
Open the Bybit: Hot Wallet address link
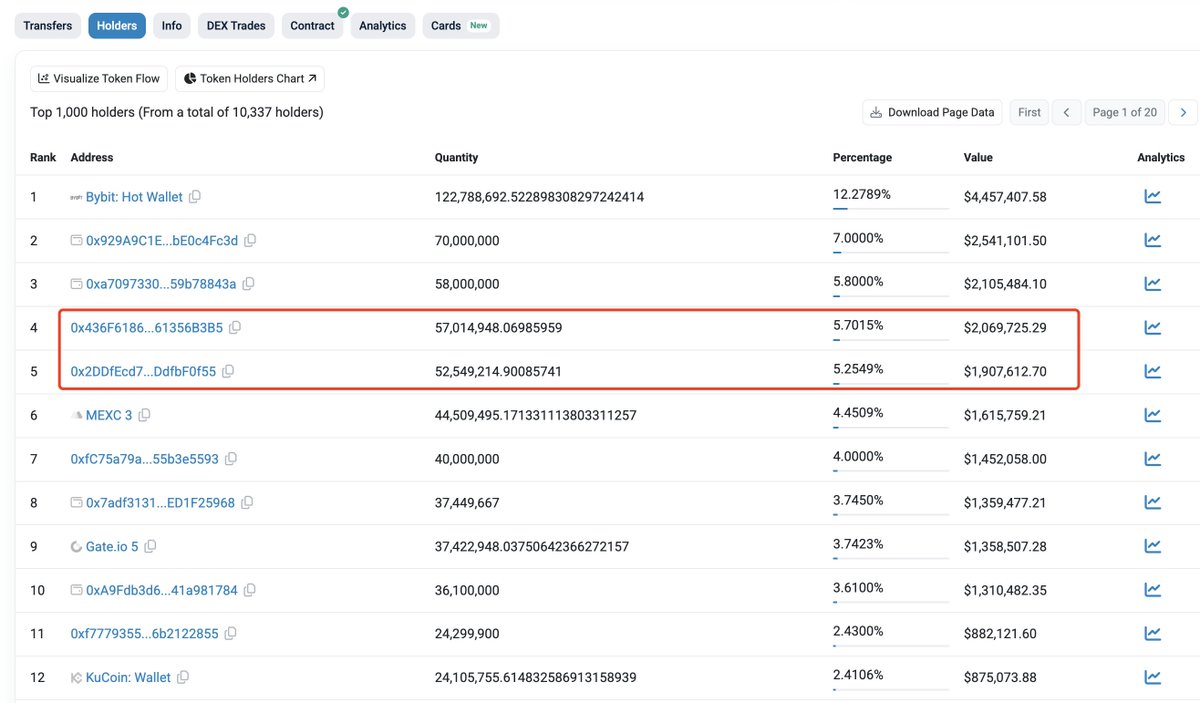click(x=134, y=197)
